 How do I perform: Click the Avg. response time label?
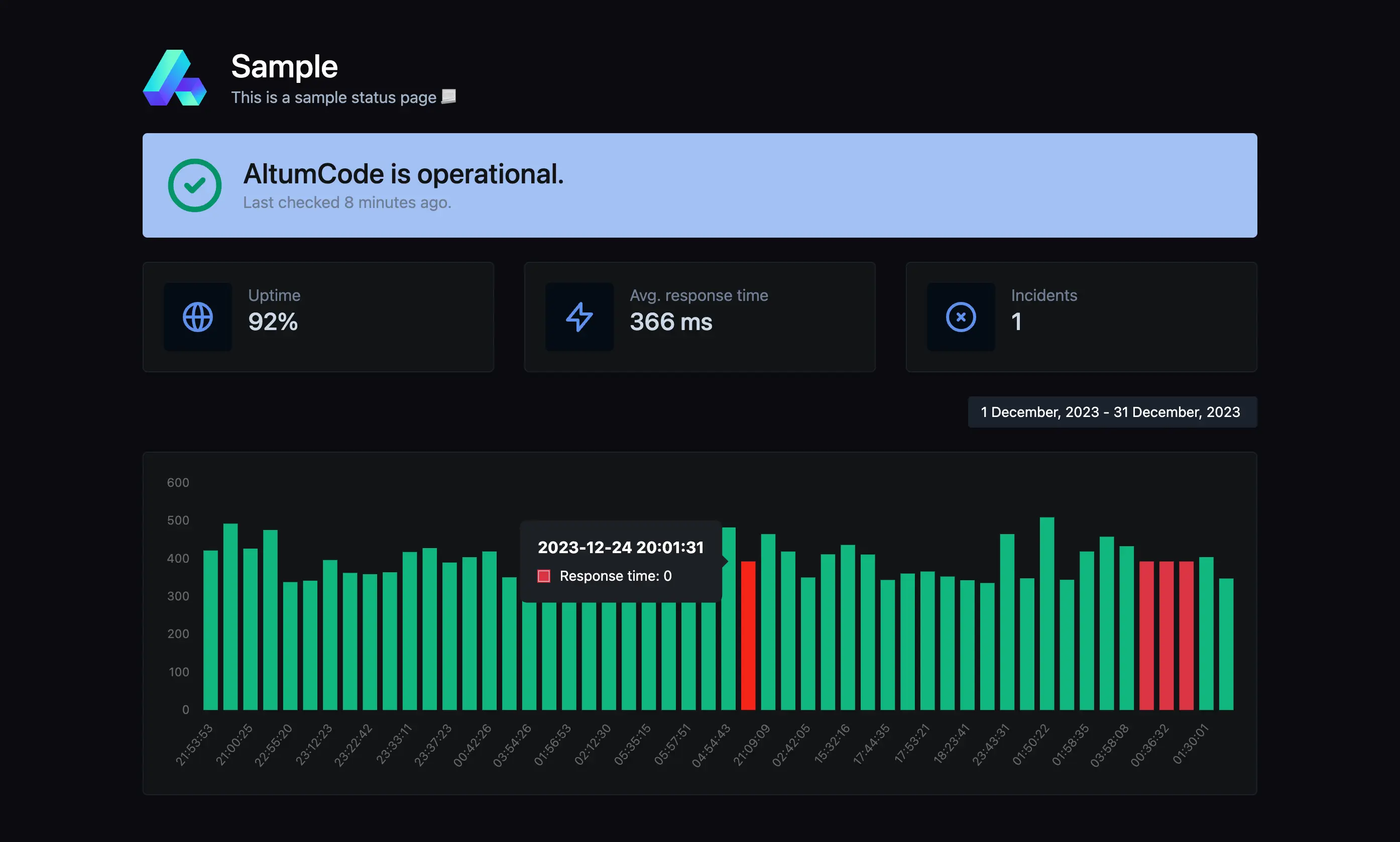(699, 295)
